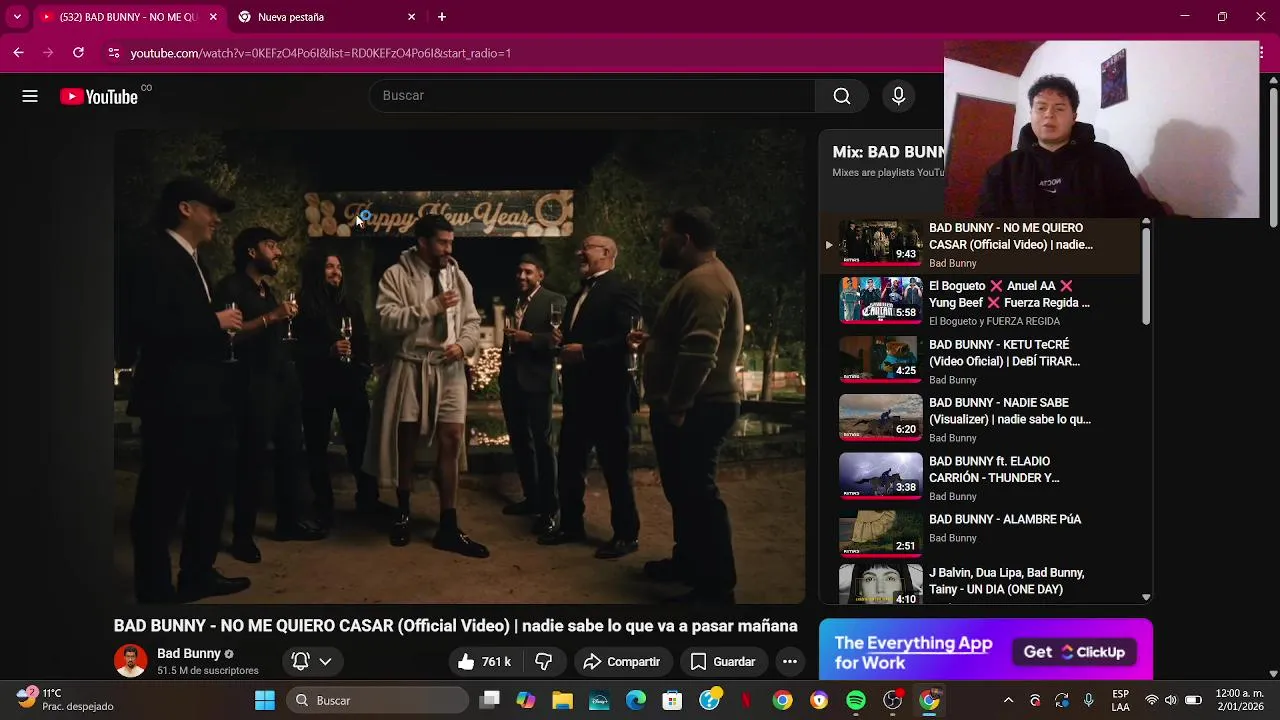Open Disney+ from the taskbar
The height and width of the screenshot is (720, 1280).
[599, 701]
